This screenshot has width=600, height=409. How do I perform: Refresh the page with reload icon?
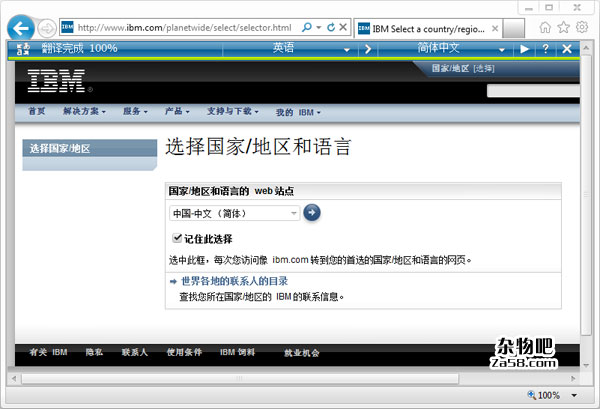[331, 28]
